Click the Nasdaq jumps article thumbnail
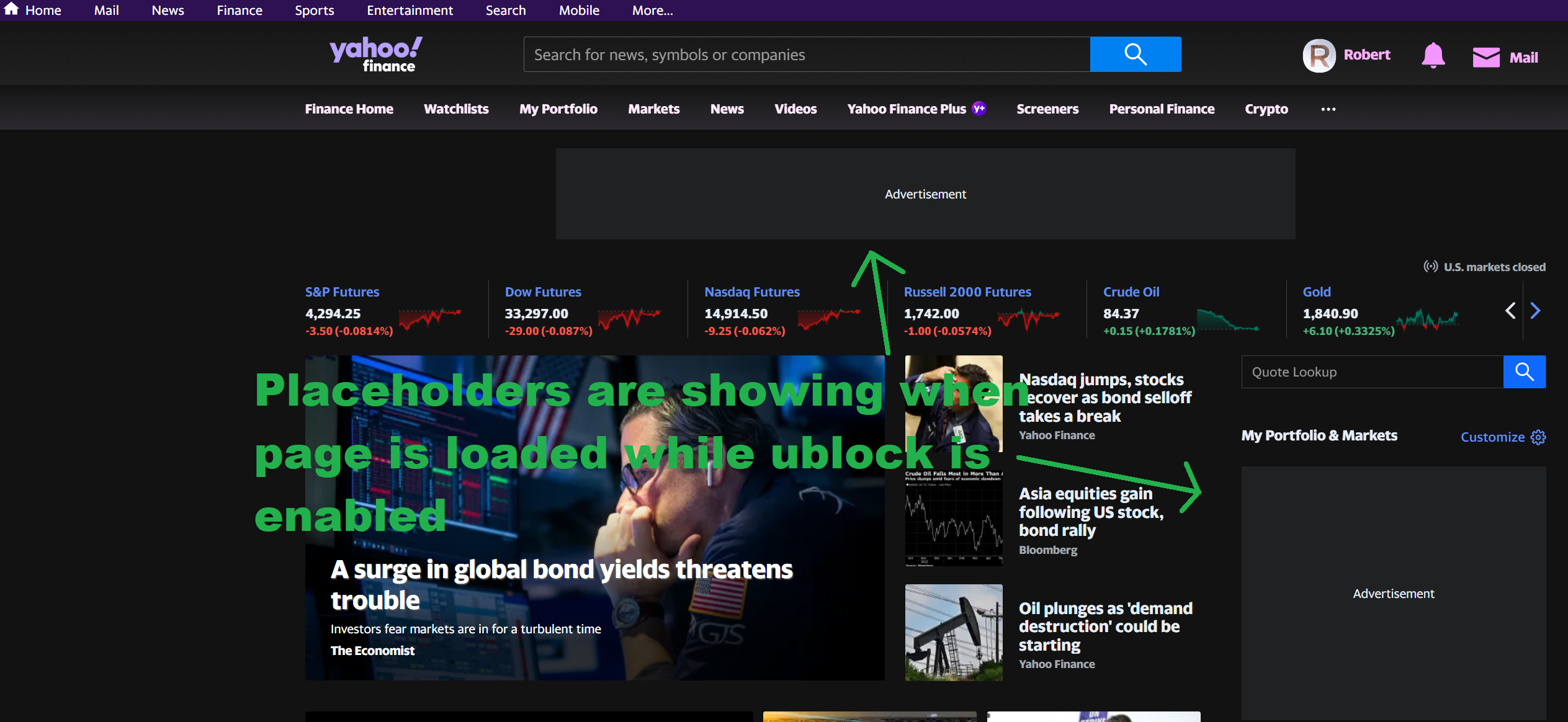Screen dimensions: 1568x722 tap(953, 406)
